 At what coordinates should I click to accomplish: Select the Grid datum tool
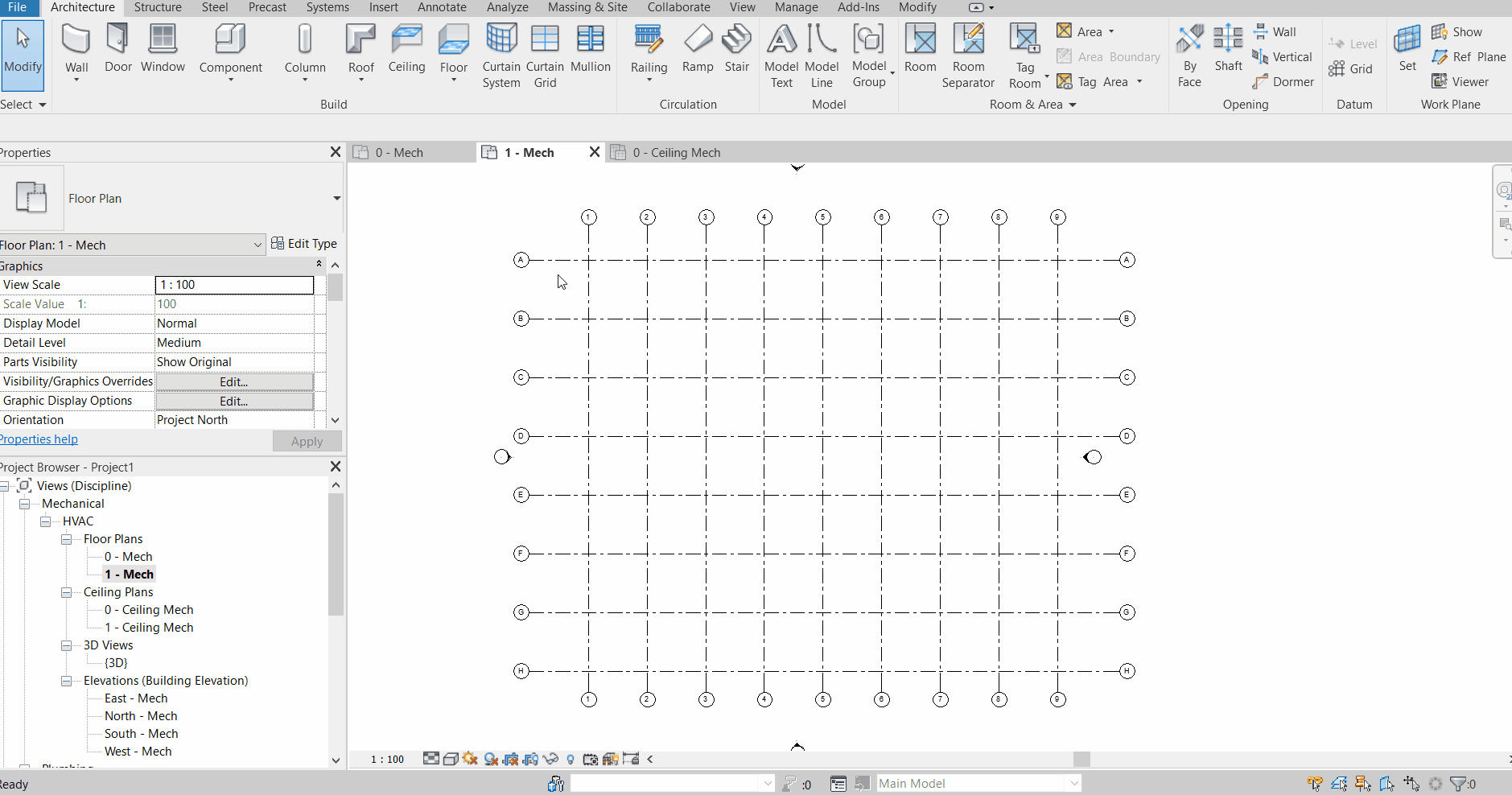coord(1351,69)
